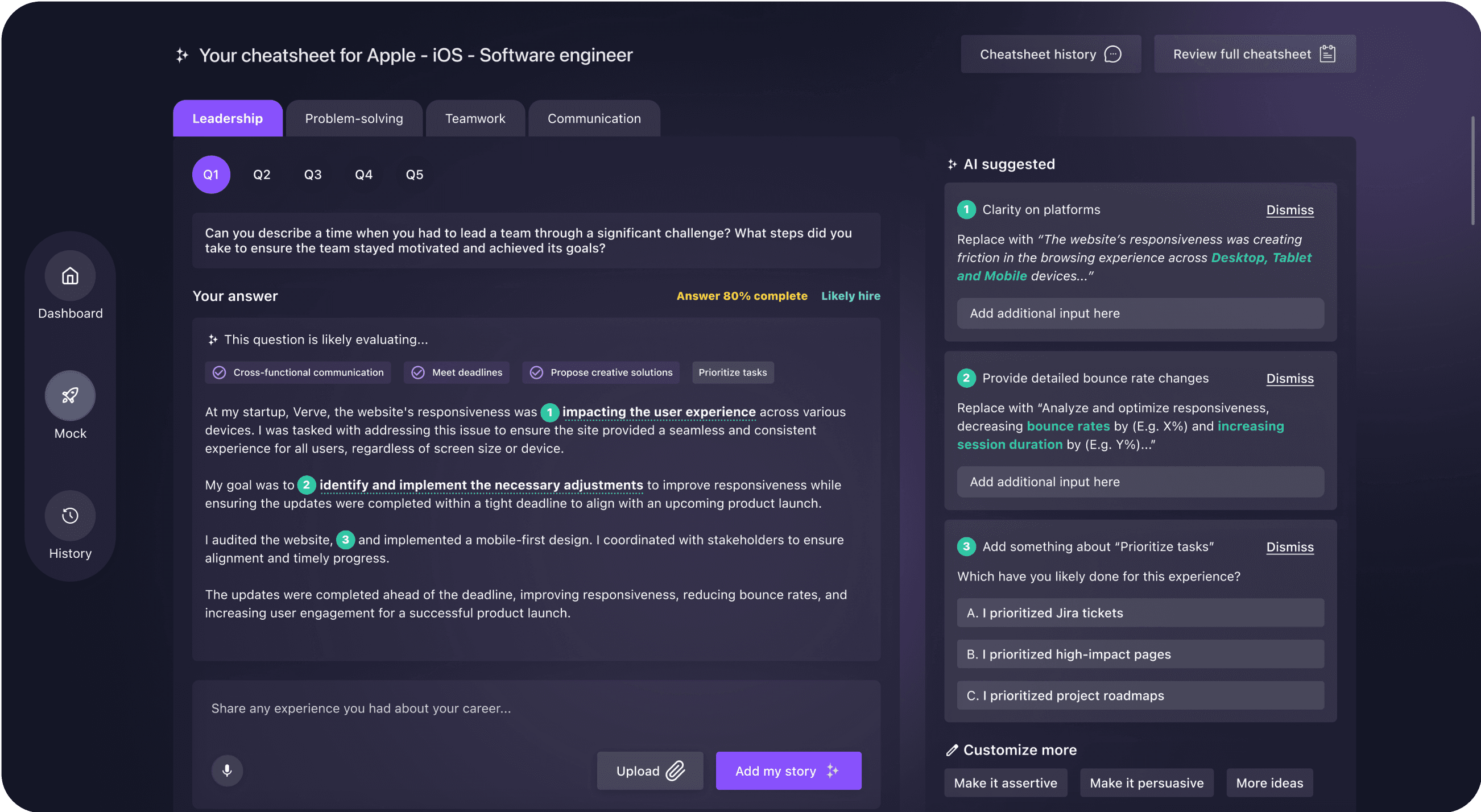This screenshot has width=1481, height=812.
Task: Click the 'Likely hire' label
Action: point(850,296)
